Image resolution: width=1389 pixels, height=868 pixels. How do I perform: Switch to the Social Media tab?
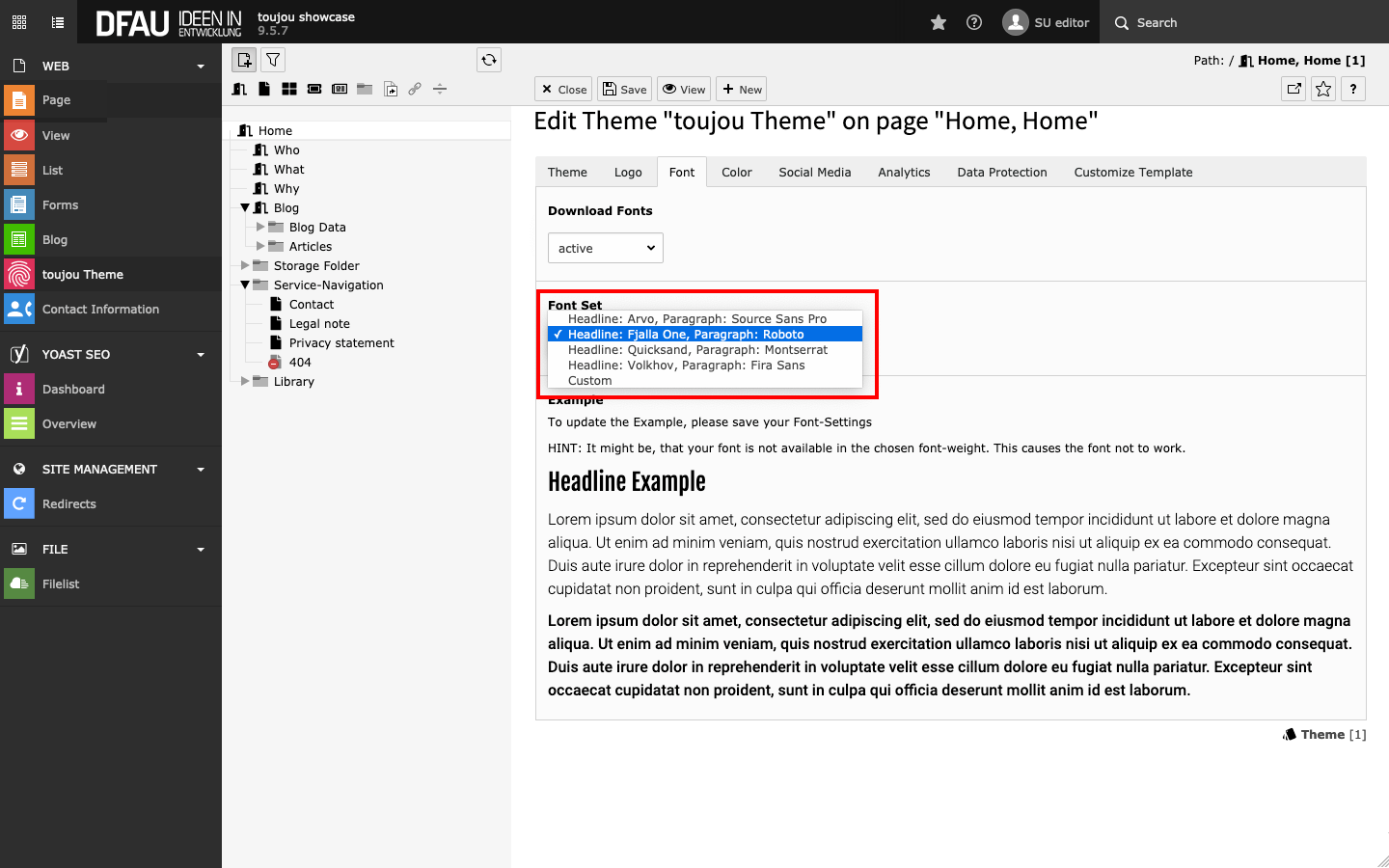(x=814, y=173)
